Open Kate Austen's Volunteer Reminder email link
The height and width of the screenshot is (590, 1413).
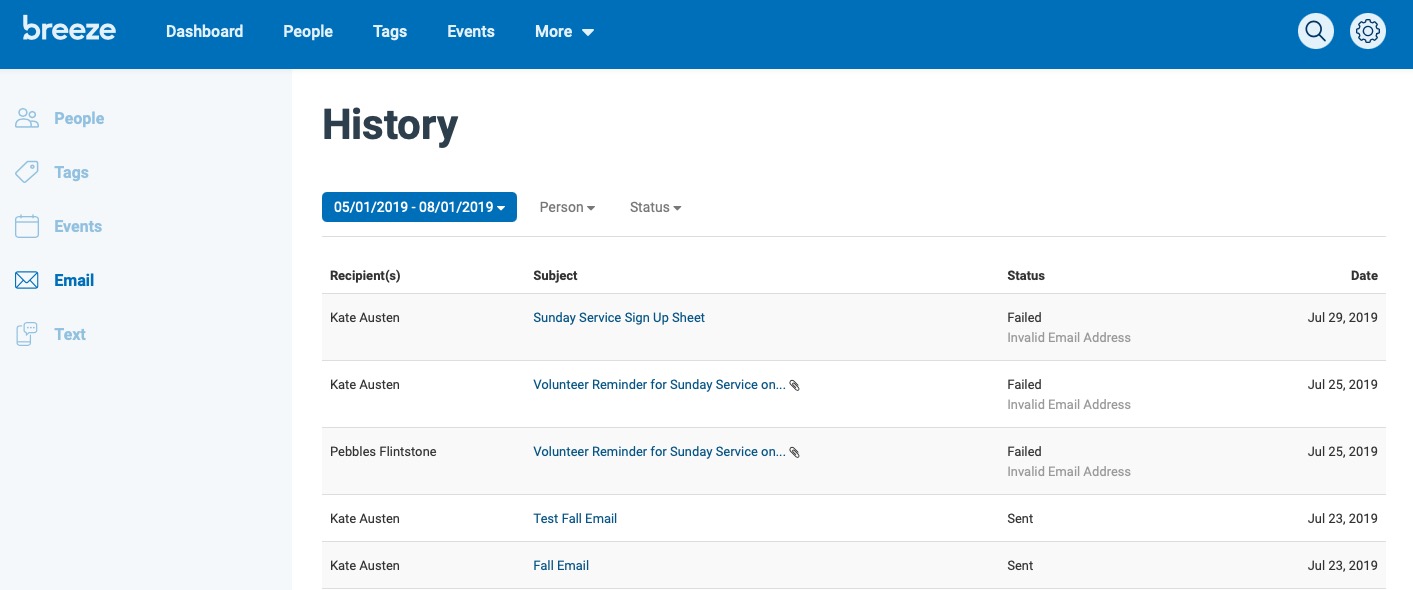(659, 385)
